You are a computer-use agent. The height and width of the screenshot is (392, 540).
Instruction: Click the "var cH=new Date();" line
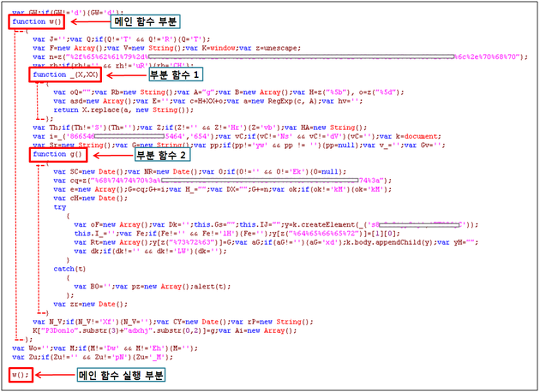tap(90, 198)
